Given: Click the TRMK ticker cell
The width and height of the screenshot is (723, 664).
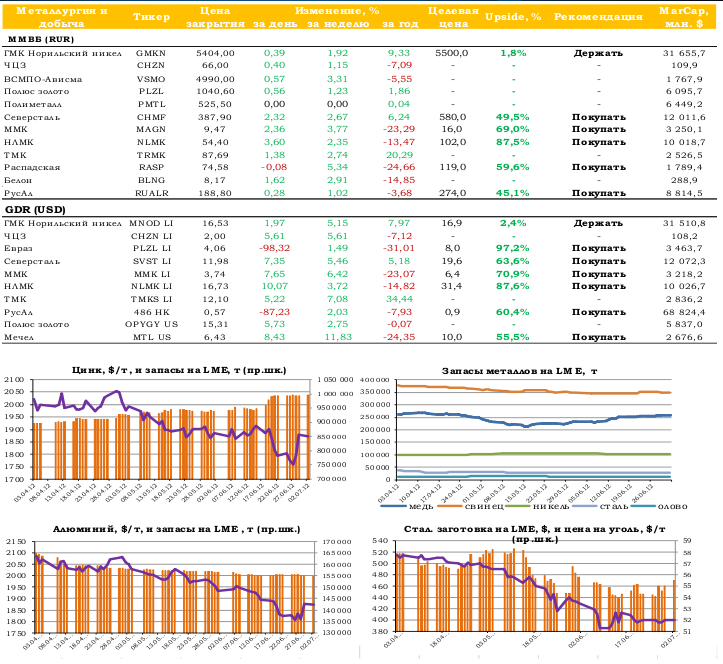Looking at the screenshot, I should pyautogui.click(x=151, y=155).
